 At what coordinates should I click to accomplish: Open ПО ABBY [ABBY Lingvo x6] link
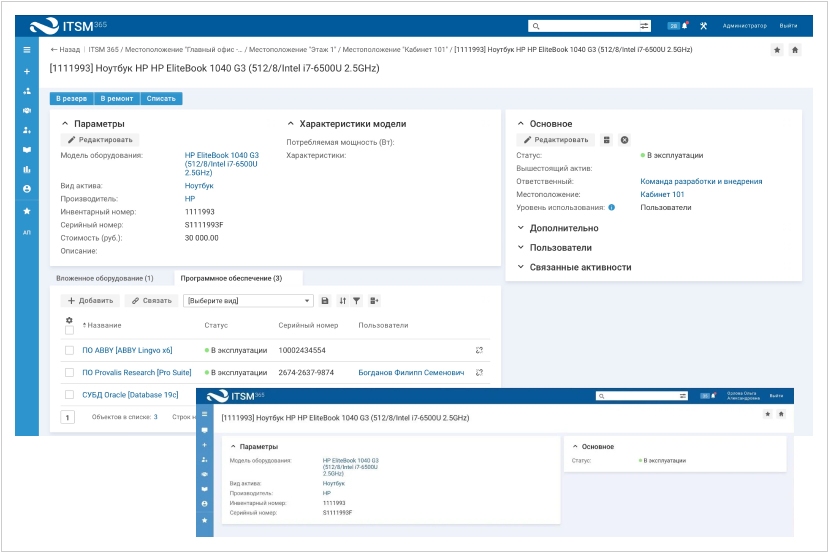(127, 350)
